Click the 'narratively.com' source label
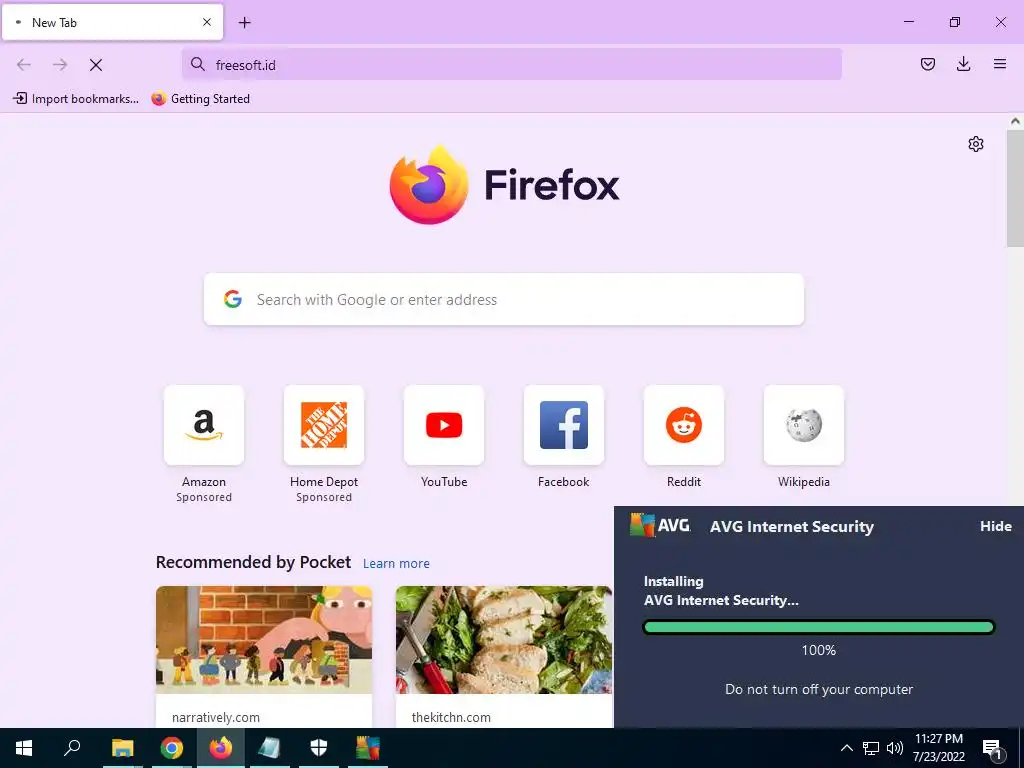The image size is (1024, 768). tap(216, 717)
